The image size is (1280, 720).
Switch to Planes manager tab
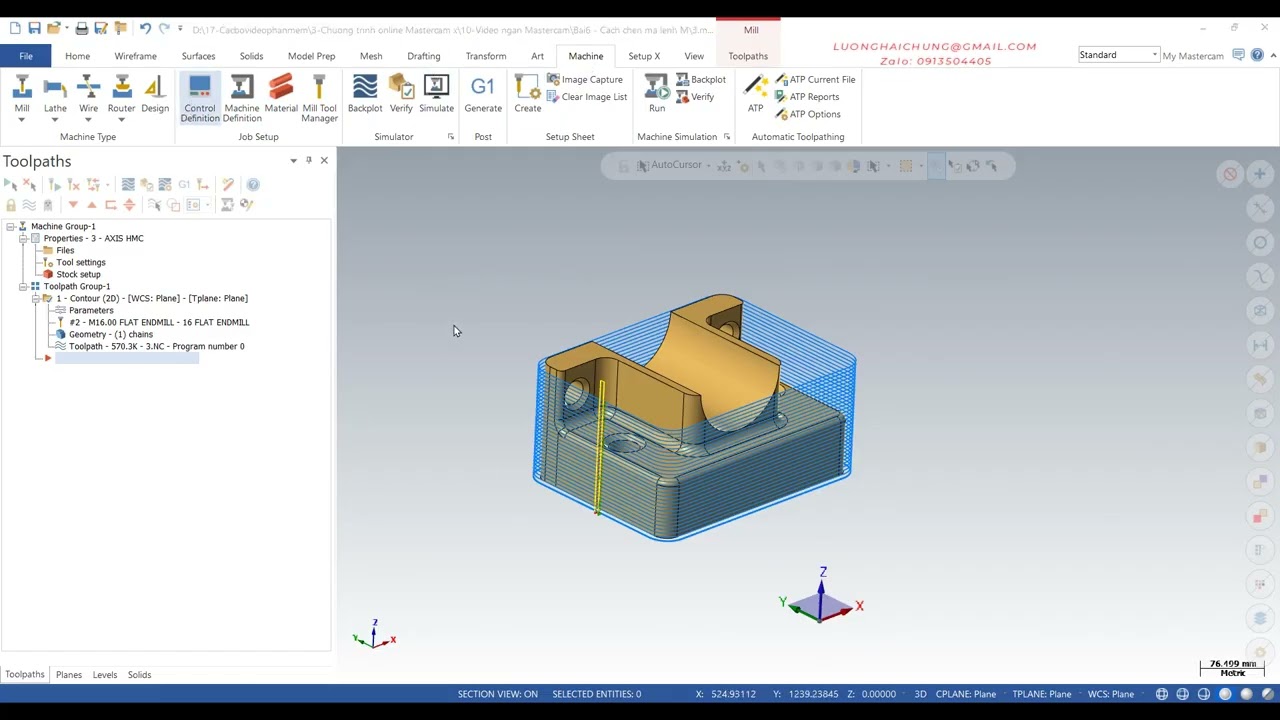(x=69, y=675)
